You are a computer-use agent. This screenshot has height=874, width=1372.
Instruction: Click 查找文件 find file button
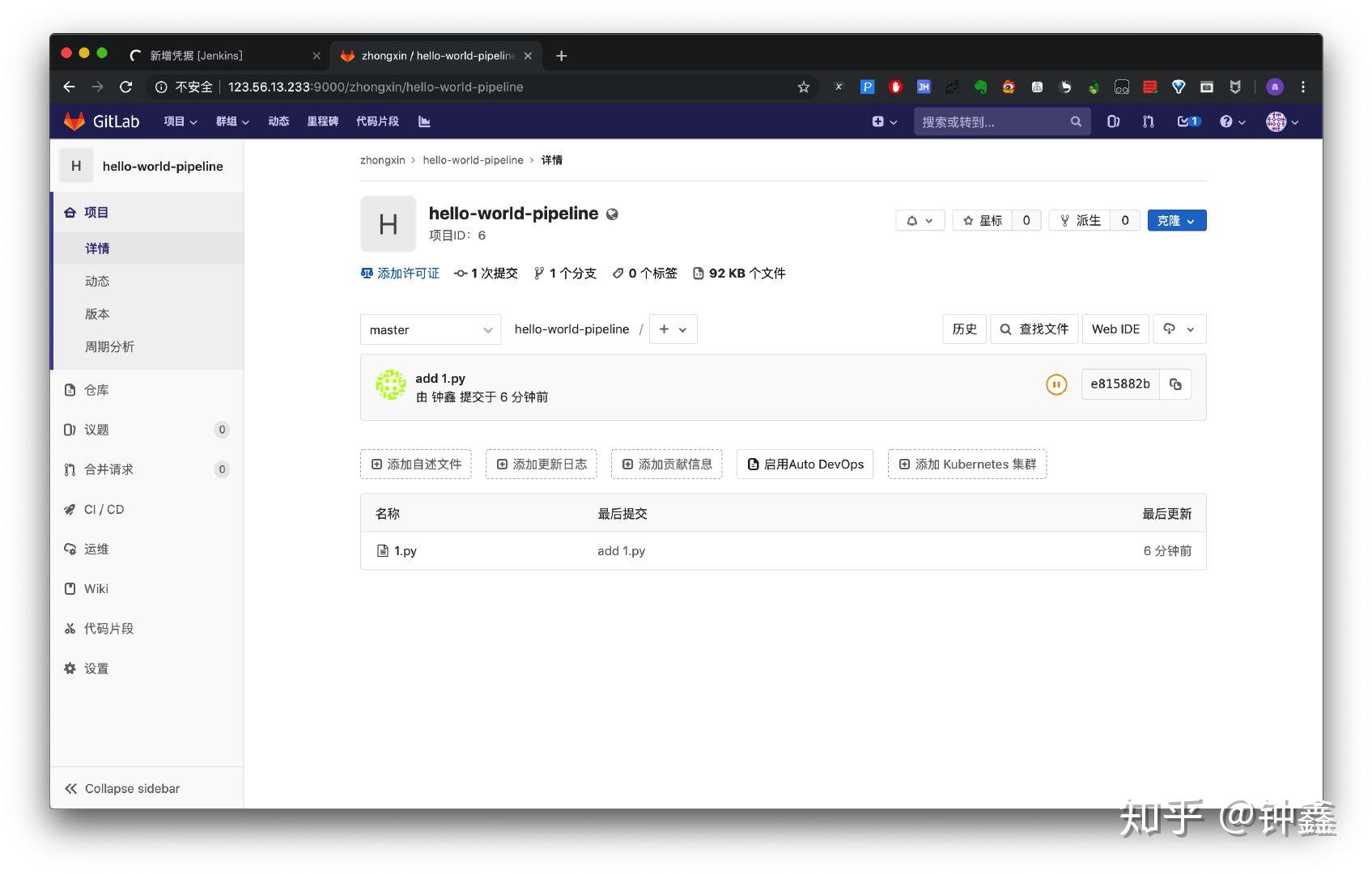click(x=1034, y=329)
